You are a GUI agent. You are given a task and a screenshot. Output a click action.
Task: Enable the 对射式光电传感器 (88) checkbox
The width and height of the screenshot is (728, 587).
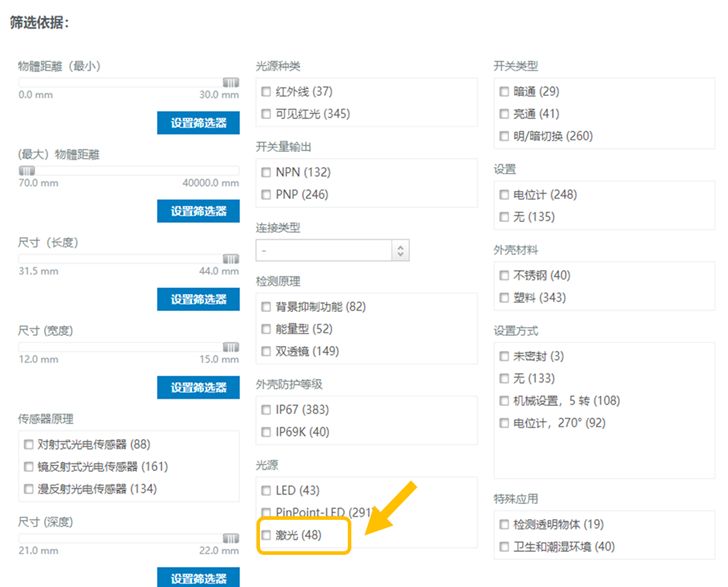click(x=28, y=444)
